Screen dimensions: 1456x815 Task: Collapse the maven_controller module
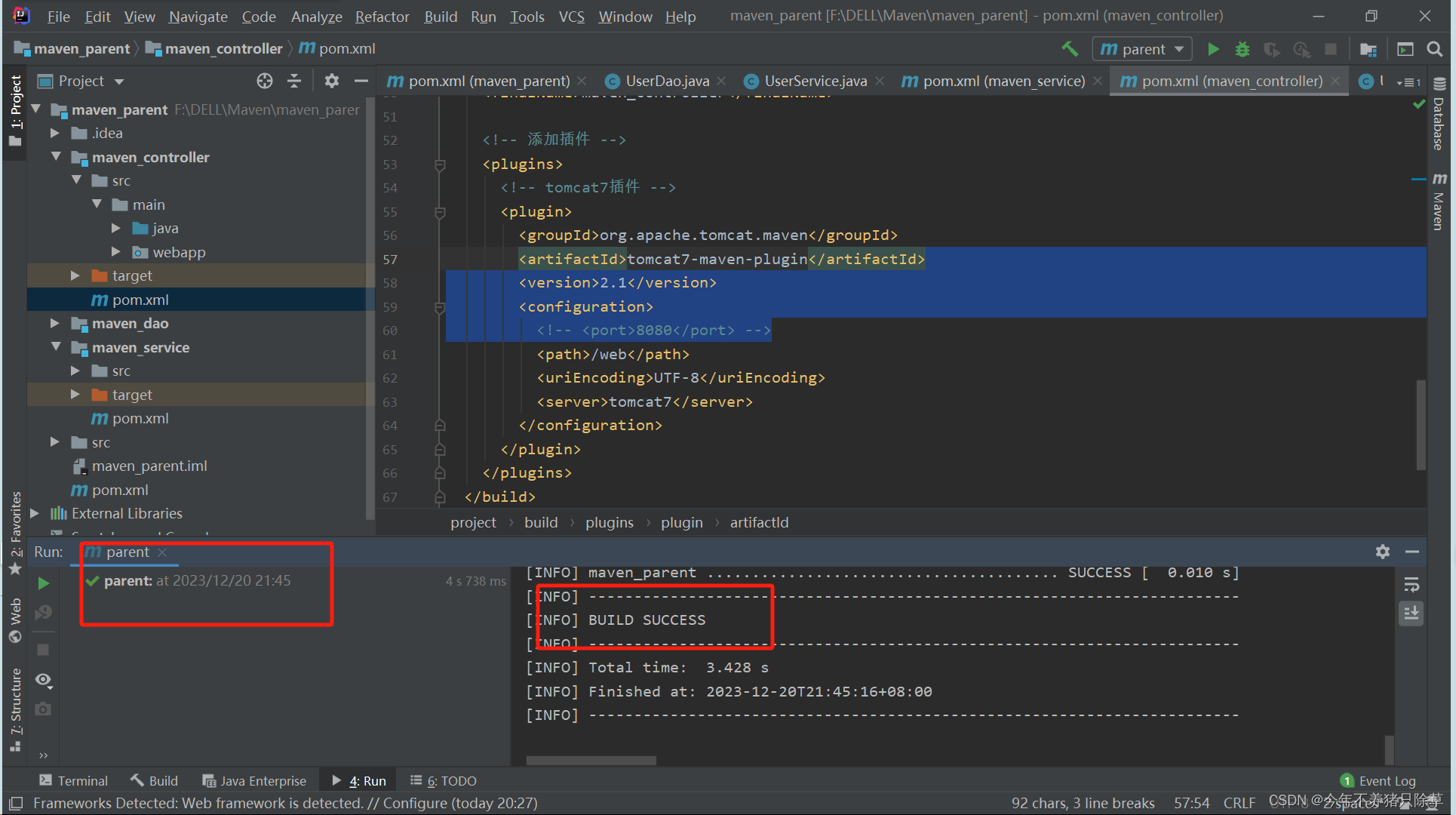point(56,157)
